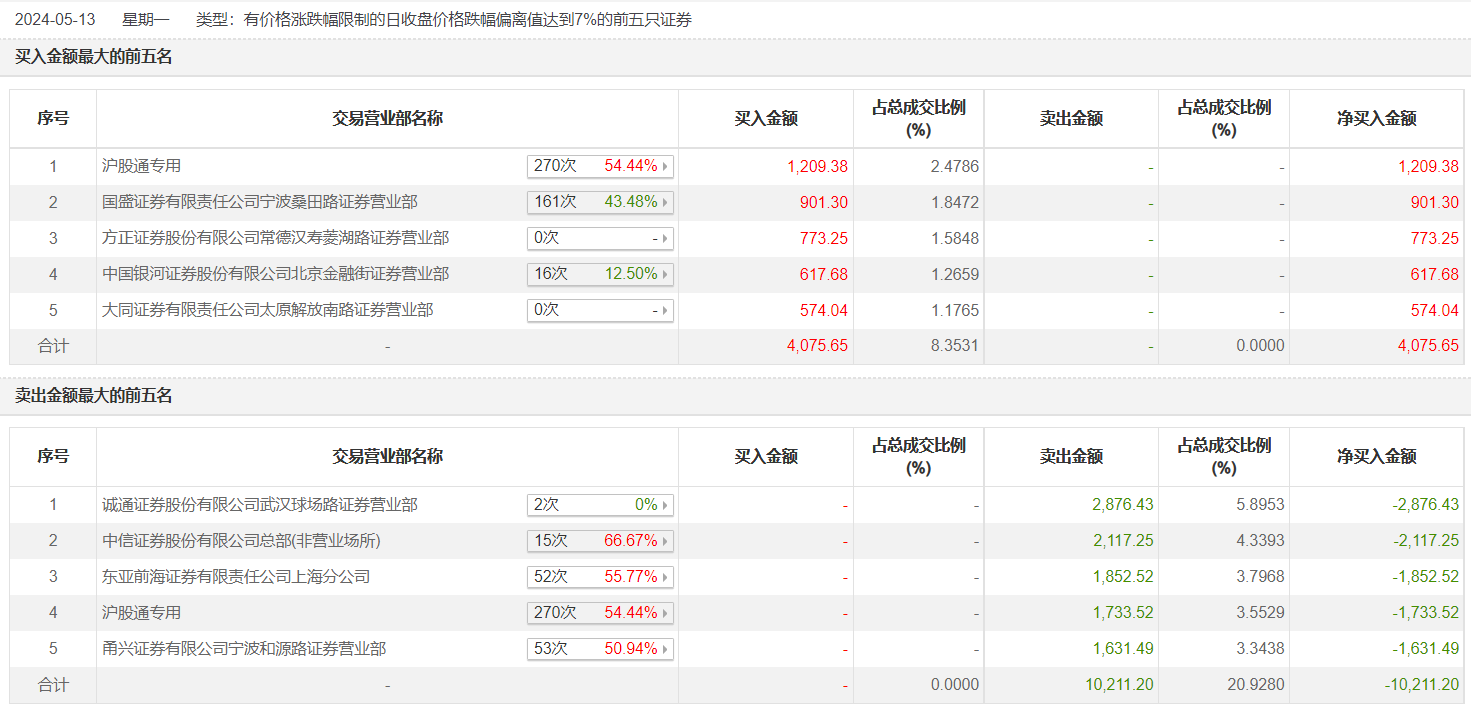Expand the 52次 55.77% stats box

600,577
